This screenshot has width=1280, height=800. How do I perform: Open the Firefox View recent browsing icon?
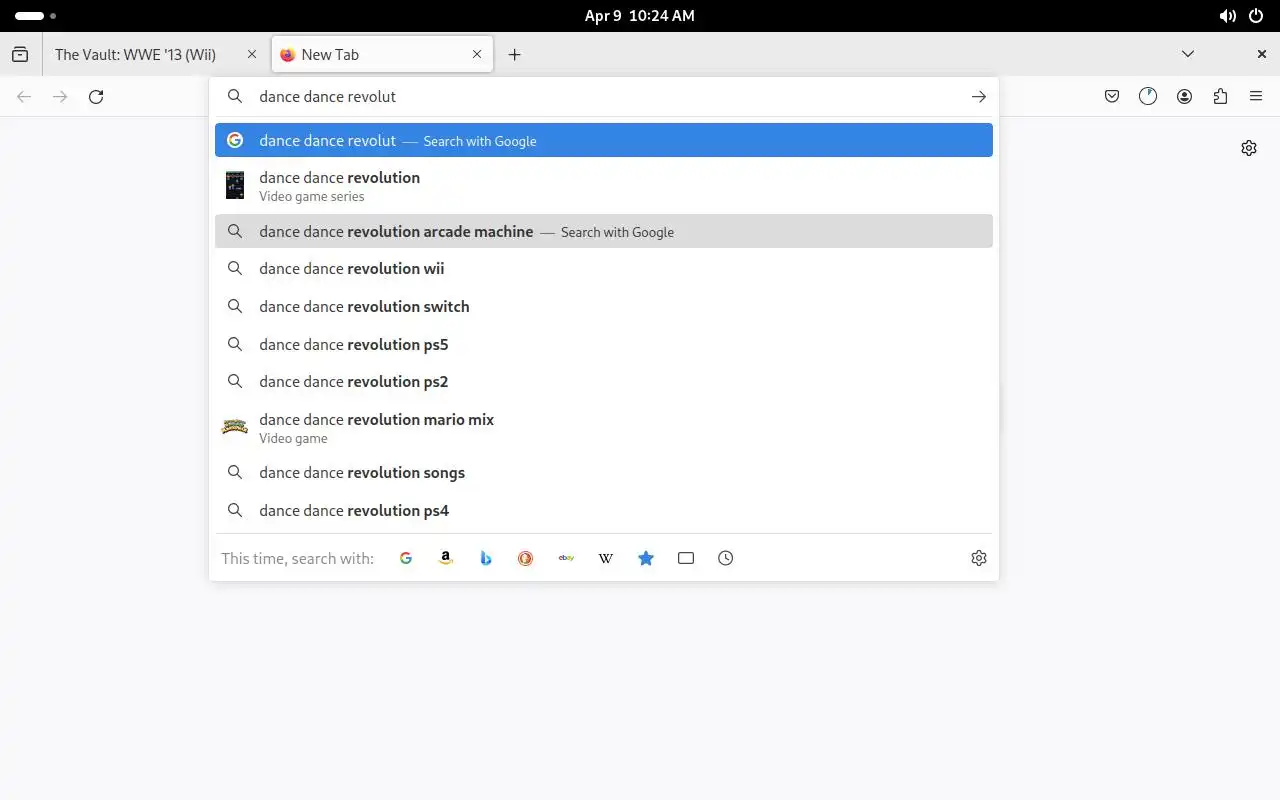(x=20, y=55)
